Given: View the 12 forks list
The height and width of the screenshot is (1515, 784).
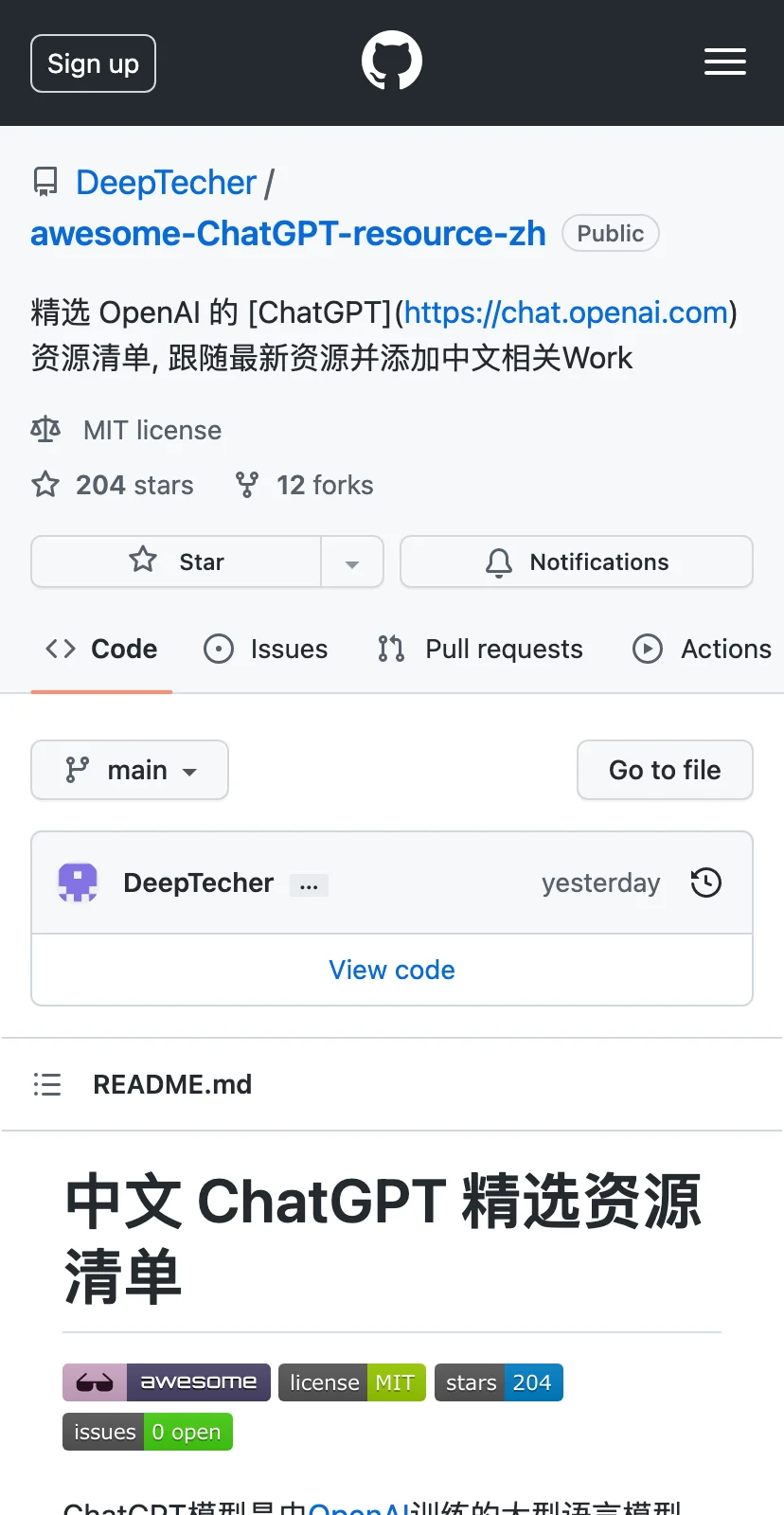Looking at the screenshot, I should tap(325, 485).
